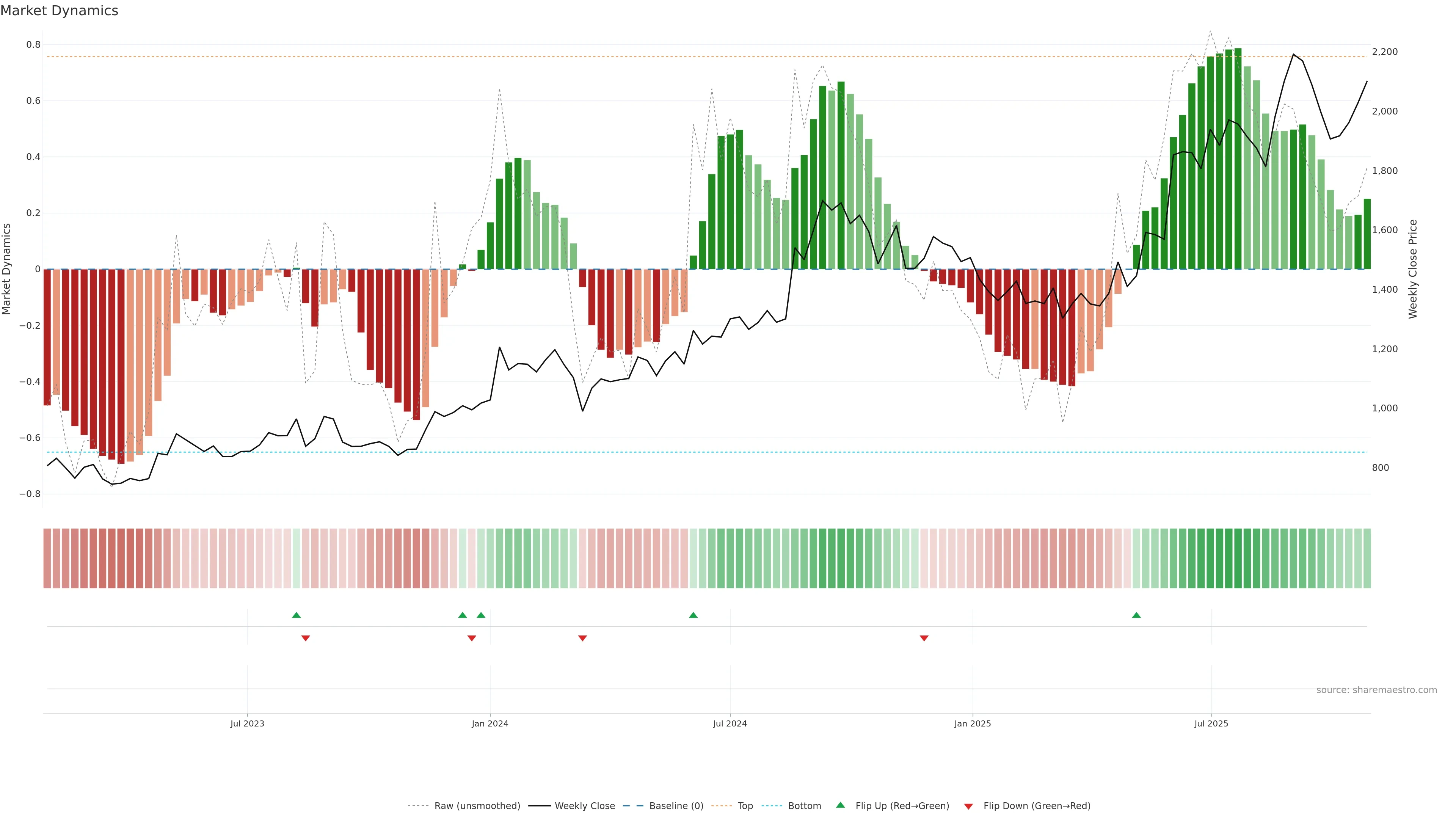Click the 2,200 right y-axis tick label
1456x819 pixels.
[1385, 52]
